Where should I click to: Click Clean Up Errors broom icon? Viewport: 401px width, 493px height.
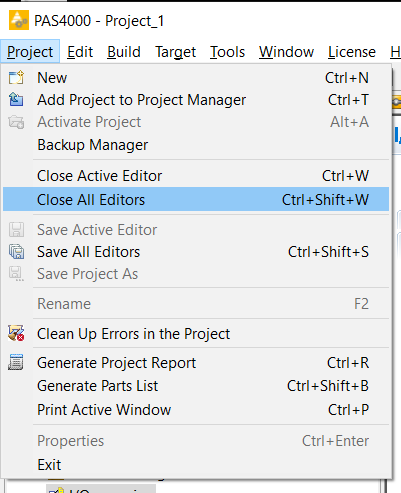tap(16, 333)
